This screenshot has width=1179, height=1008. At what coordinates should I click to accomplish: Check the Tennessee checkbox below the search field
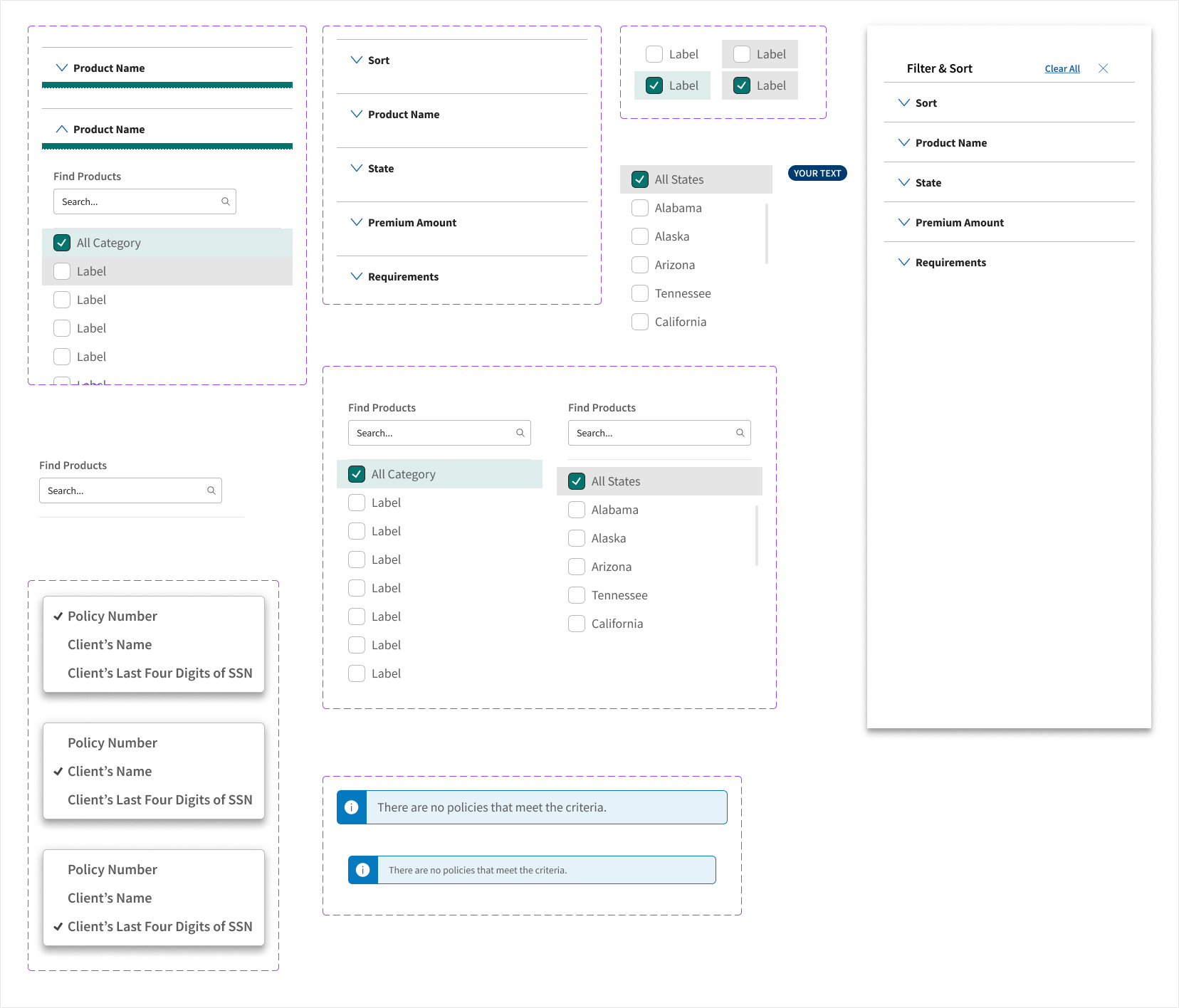[x=577, y=595]
